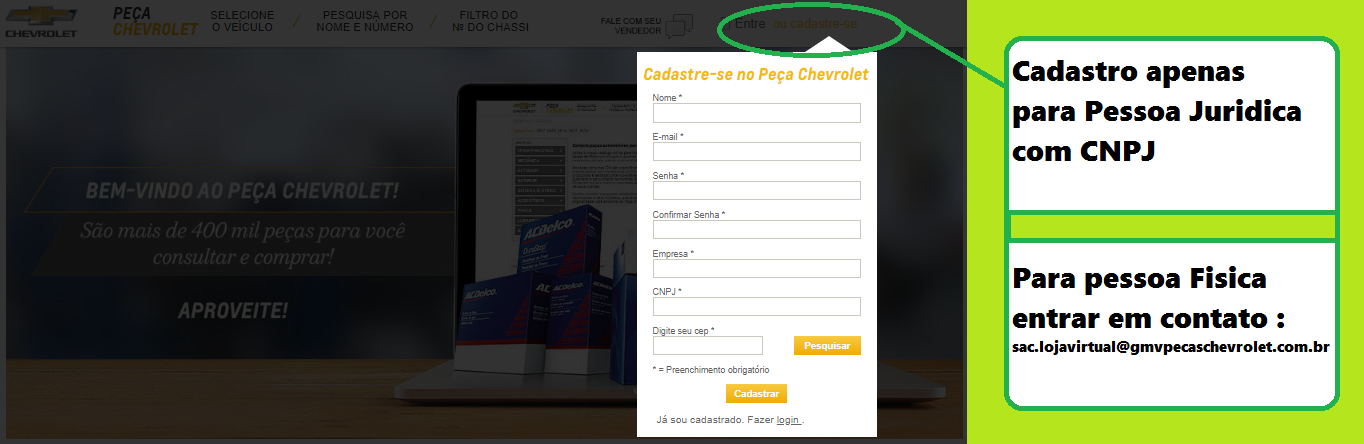The width and height of the screenshot is (1364, 444).
Task: Click the chat bubbles vendor icon
Action: point(679,25)
